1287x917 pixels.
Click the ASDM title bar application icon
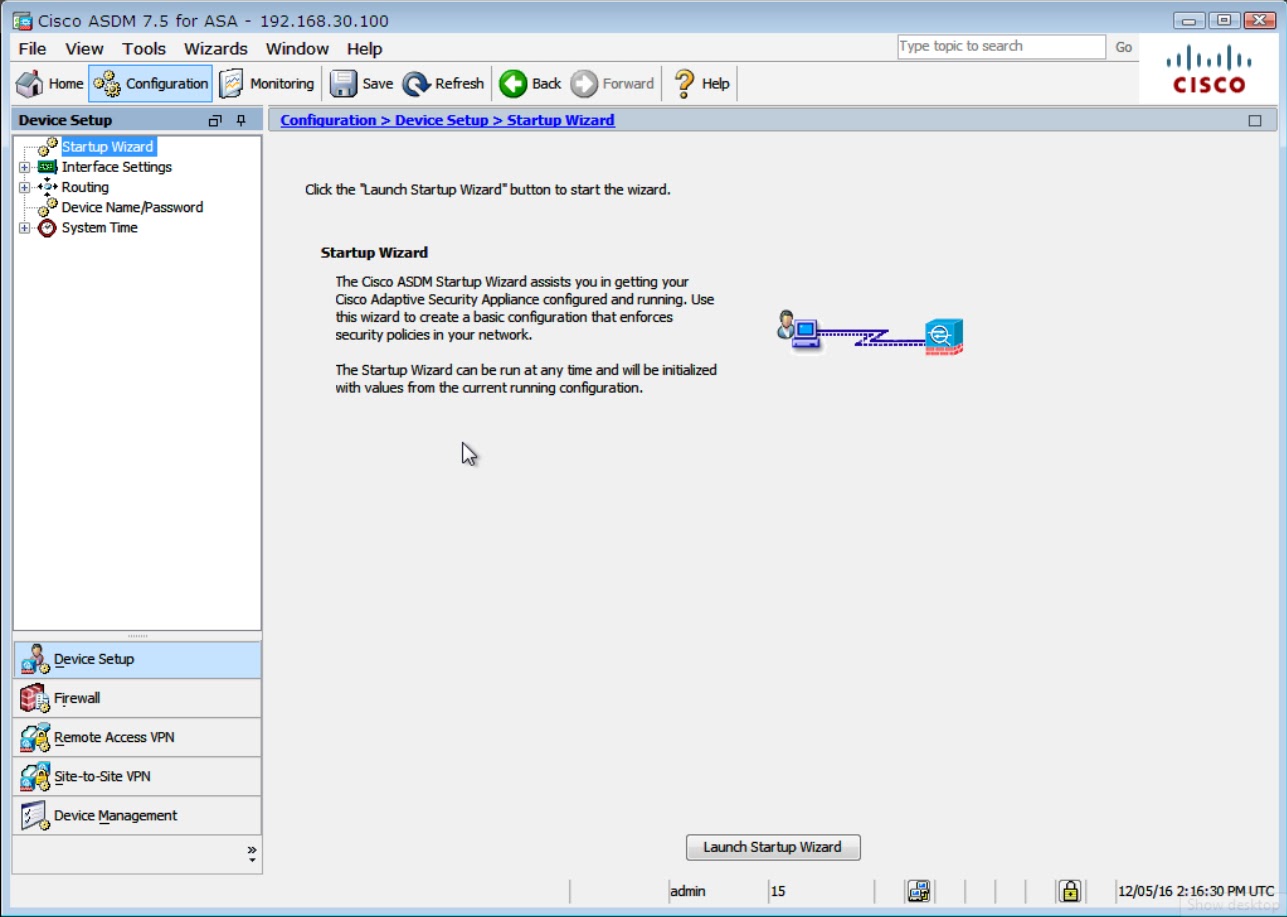[x=23, y=21]
